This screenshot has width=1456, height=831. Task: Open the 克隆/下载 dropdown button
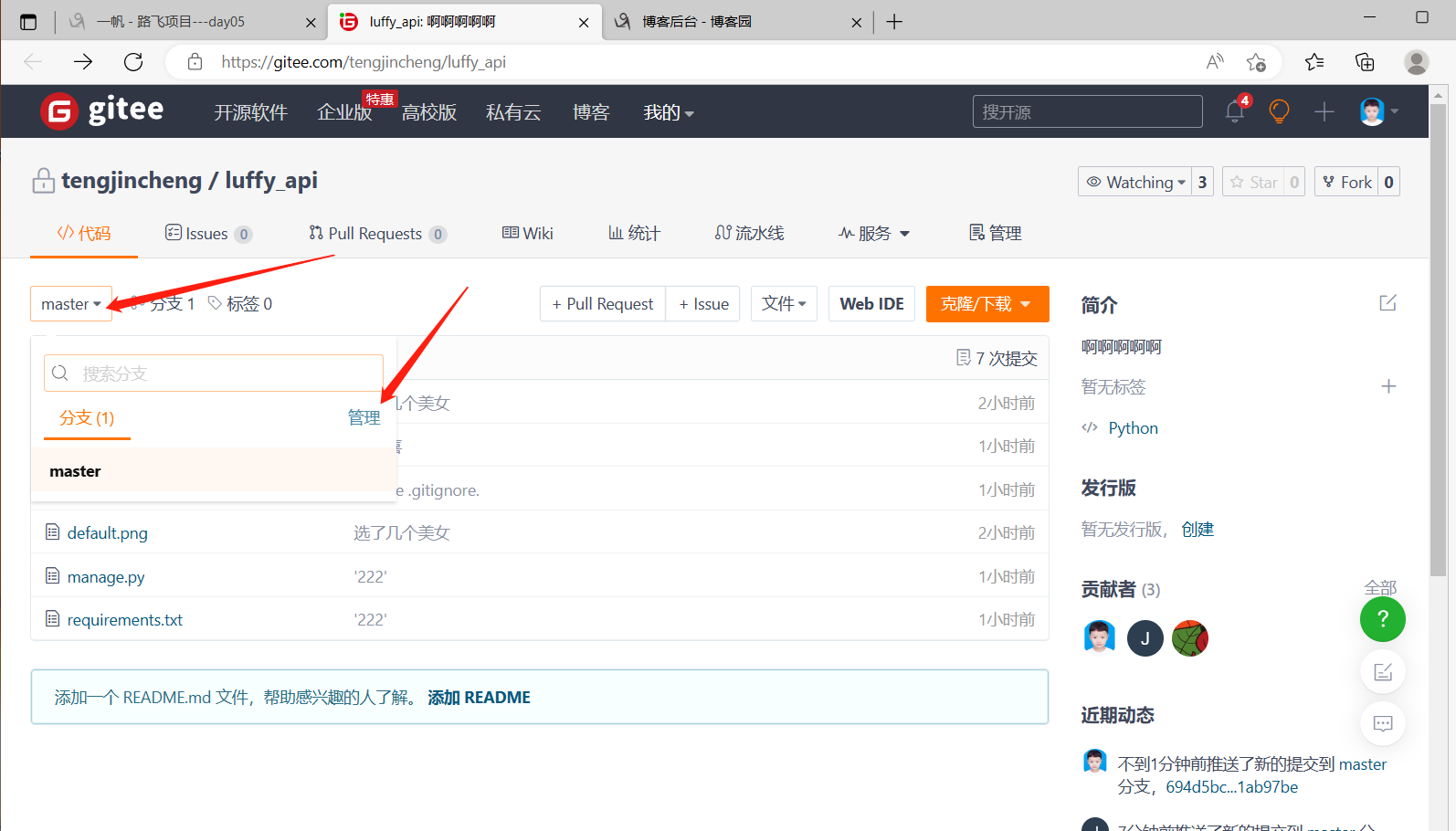click(x=987, y=304)
